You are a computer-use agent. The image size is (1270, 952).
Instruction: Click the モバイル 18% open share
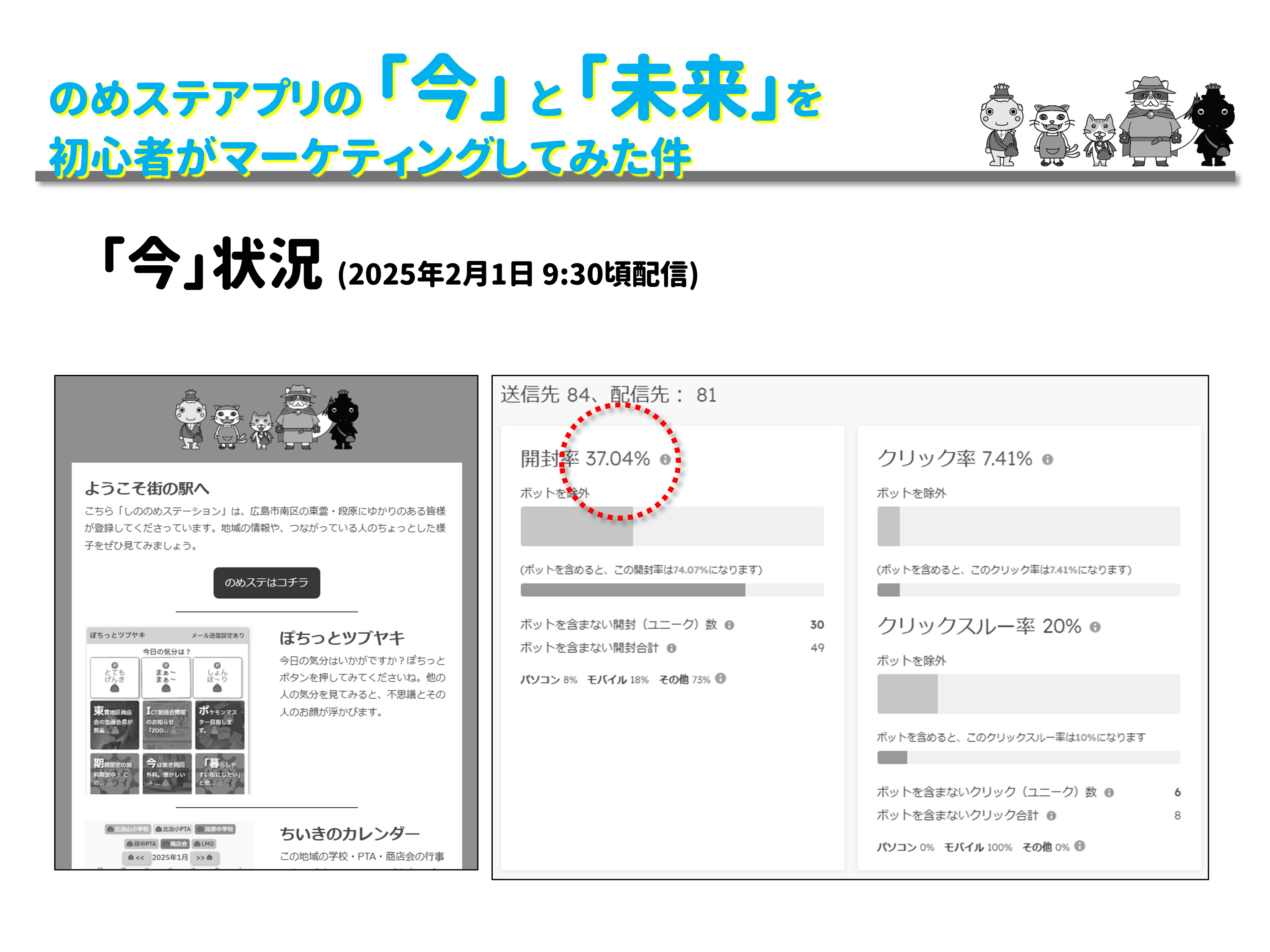coord(618,680)
